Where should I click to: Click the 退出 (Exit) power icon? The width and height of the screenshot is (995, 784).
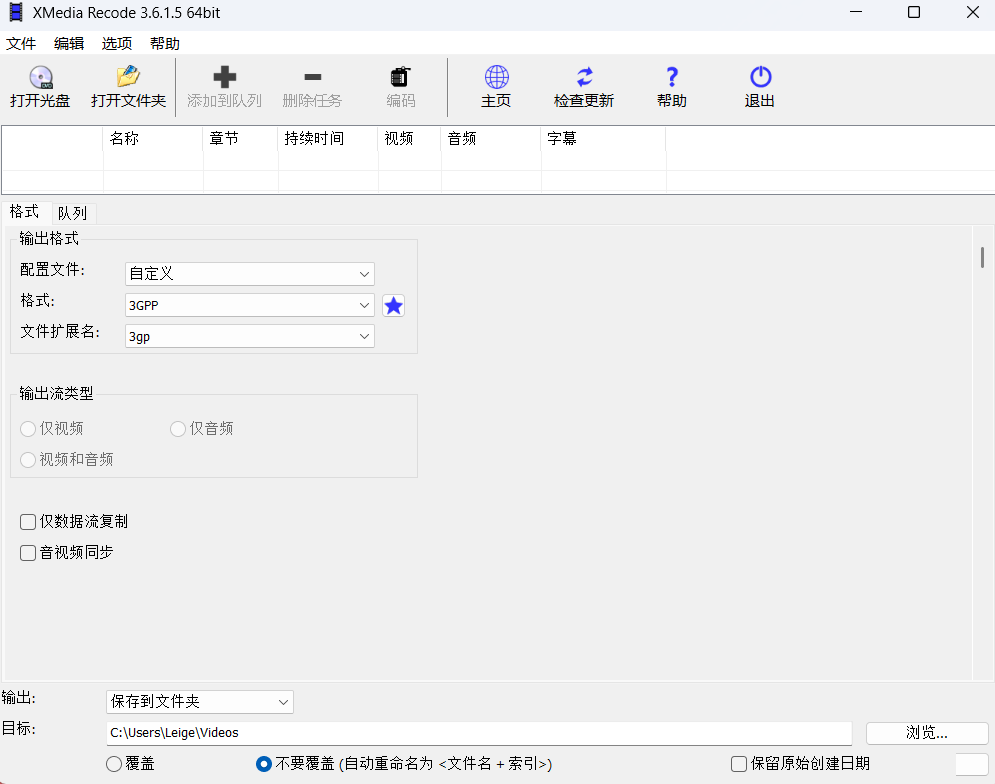pos(760,77)
